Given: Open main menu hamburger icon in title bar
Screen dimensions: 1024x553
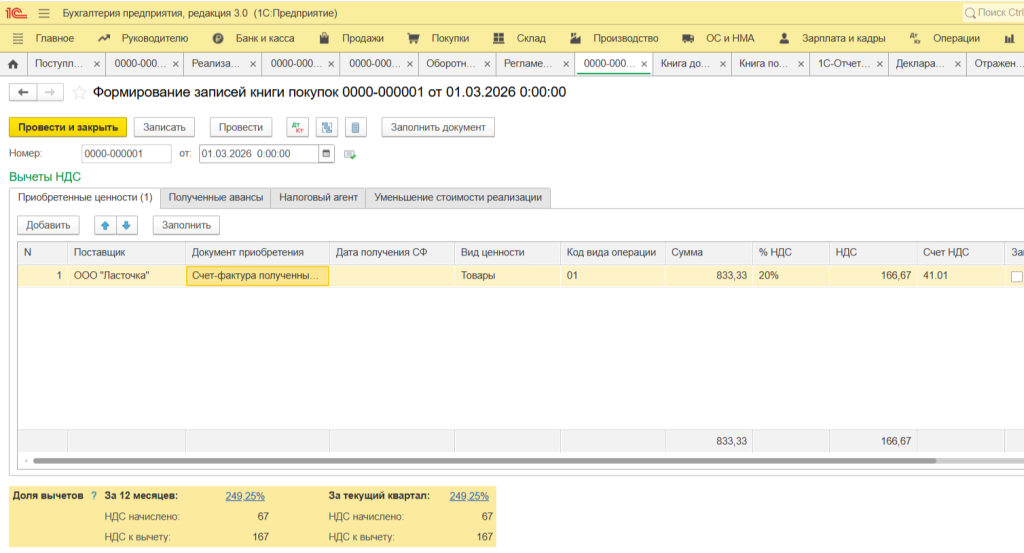Looking at the screenshot, I should [43, 13].
